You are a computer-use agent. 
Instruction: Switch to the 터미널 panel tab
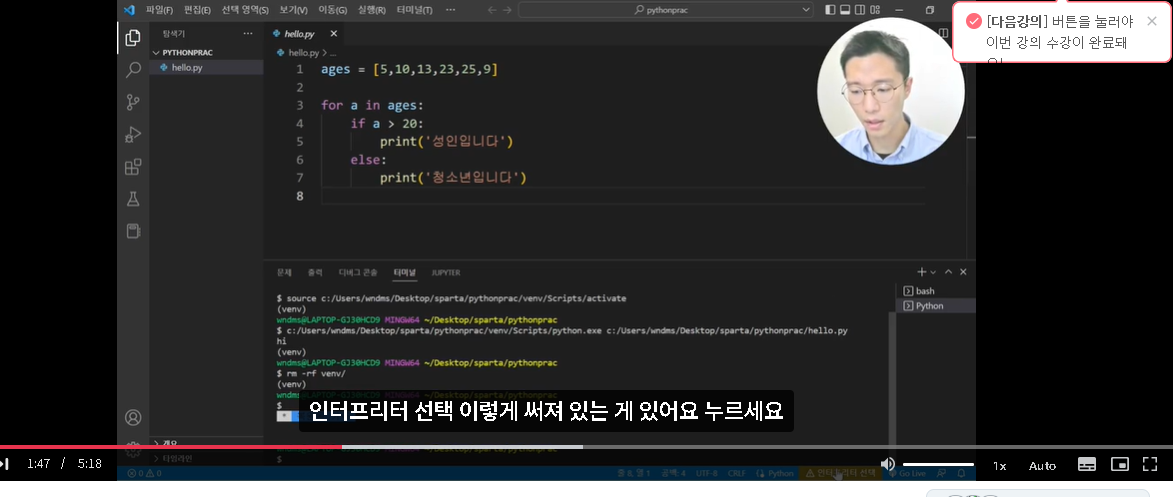pyautogui.click(x=405, y=272)
